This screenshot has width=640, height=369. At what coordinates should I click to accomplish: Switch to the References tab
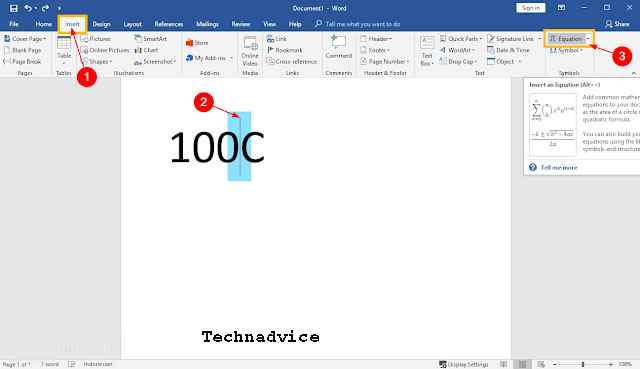169,24
